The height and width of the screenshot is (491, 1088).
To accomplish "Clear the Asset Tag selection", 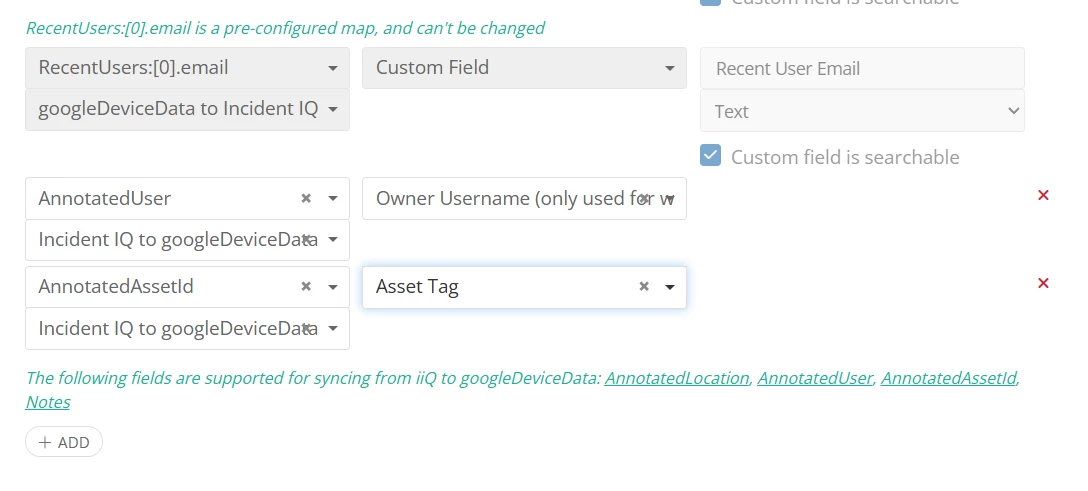I will coord(644,286).
